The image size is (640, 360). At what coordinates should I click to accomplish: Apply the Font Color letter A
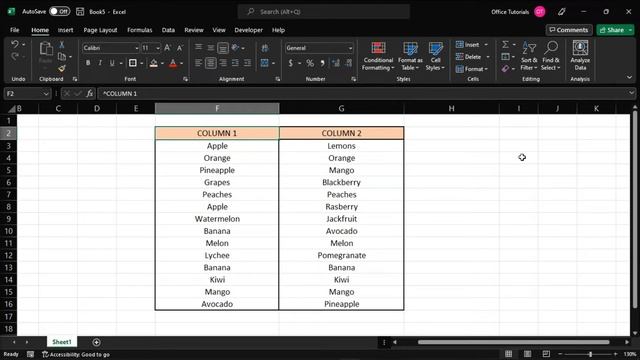pyautogui.click(x=173, y=63)
